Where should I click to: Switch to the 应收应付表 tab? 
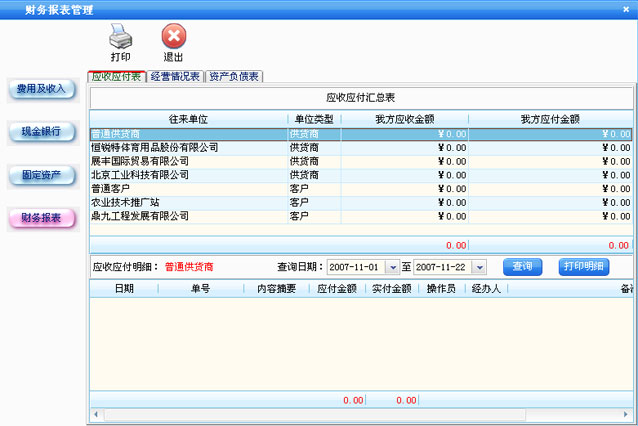[x=116, y=76]
